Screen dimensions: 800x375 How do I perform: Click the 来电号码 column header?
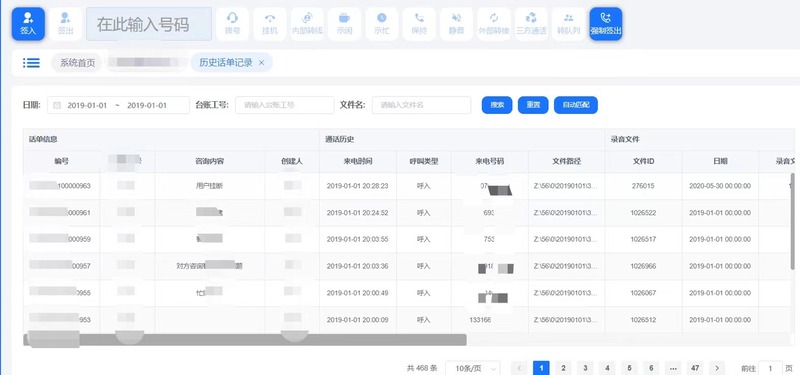pyautogui.click(x=490, y=161)
